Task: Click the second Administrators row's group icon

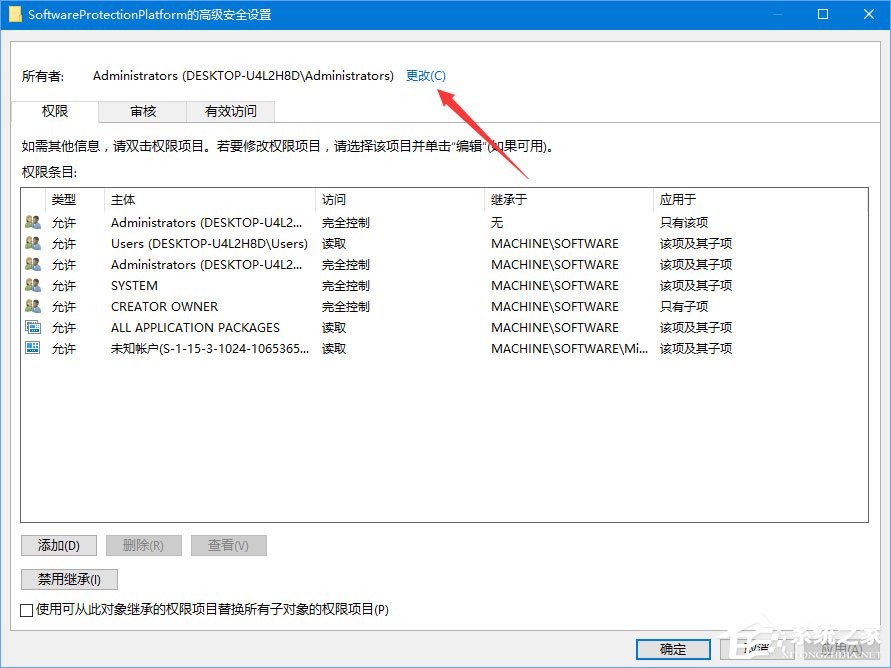Action: click(31, 264)
